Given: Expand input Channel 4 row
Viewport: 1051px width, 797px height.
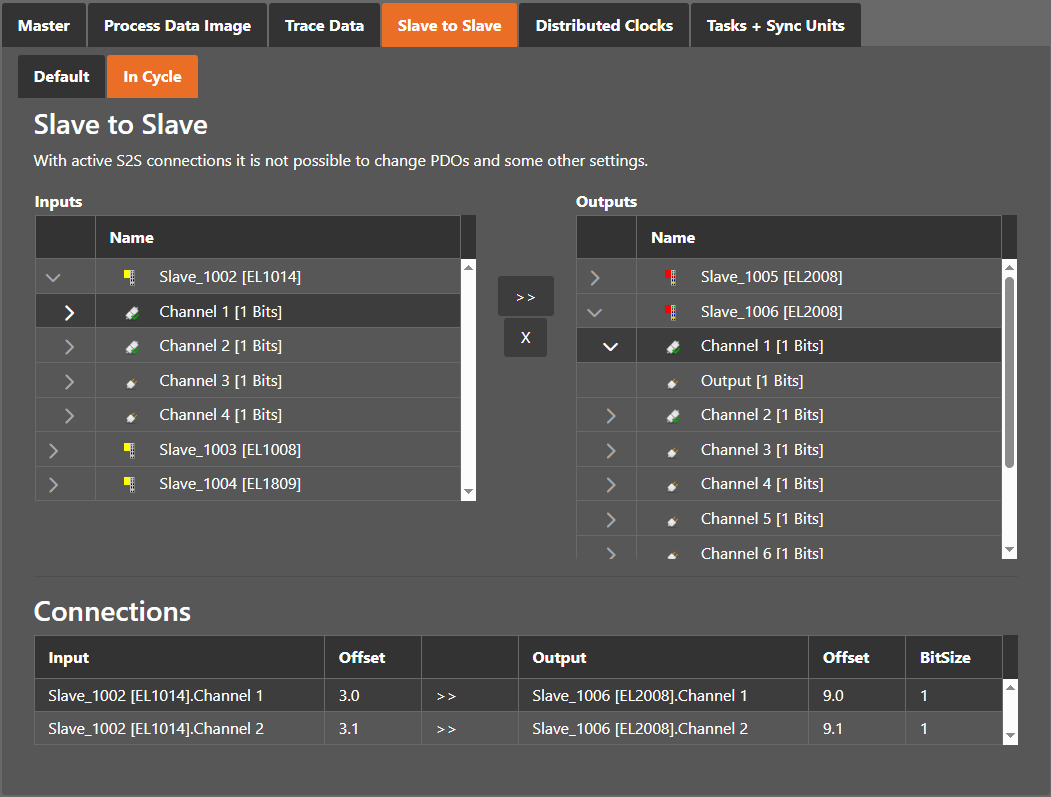Looking at the screenshot, I should [x=69, y=415].
